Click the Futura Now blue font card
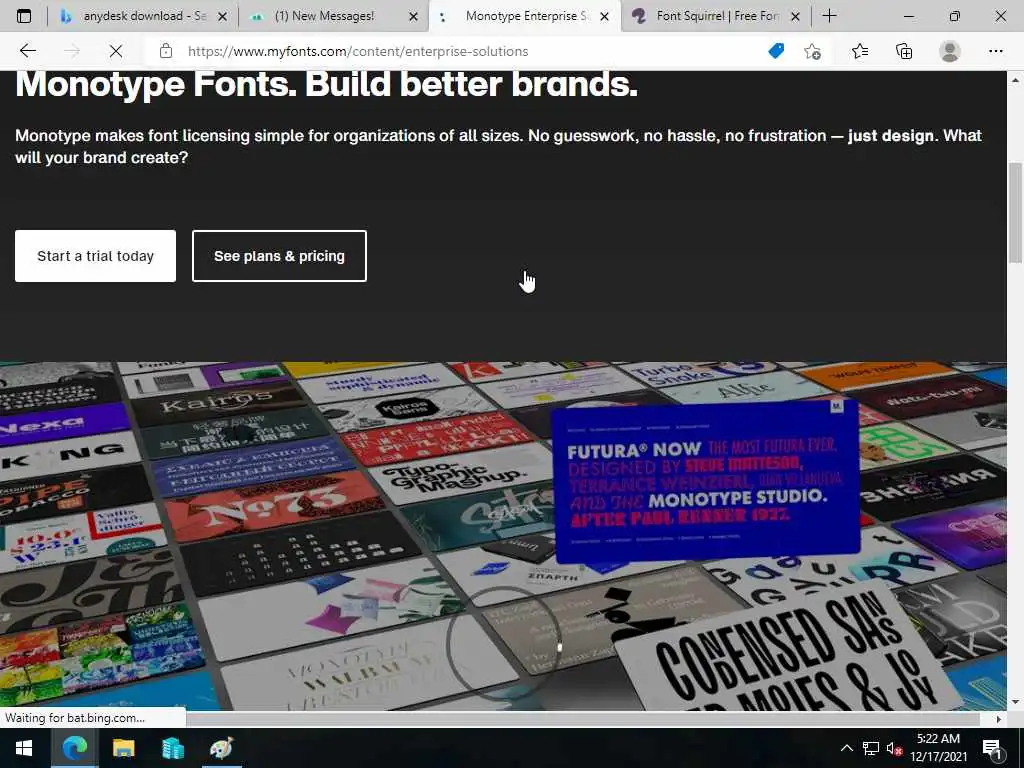Image resolution: width=1024 pixels, height=768 pixels. tap(706, 481)
